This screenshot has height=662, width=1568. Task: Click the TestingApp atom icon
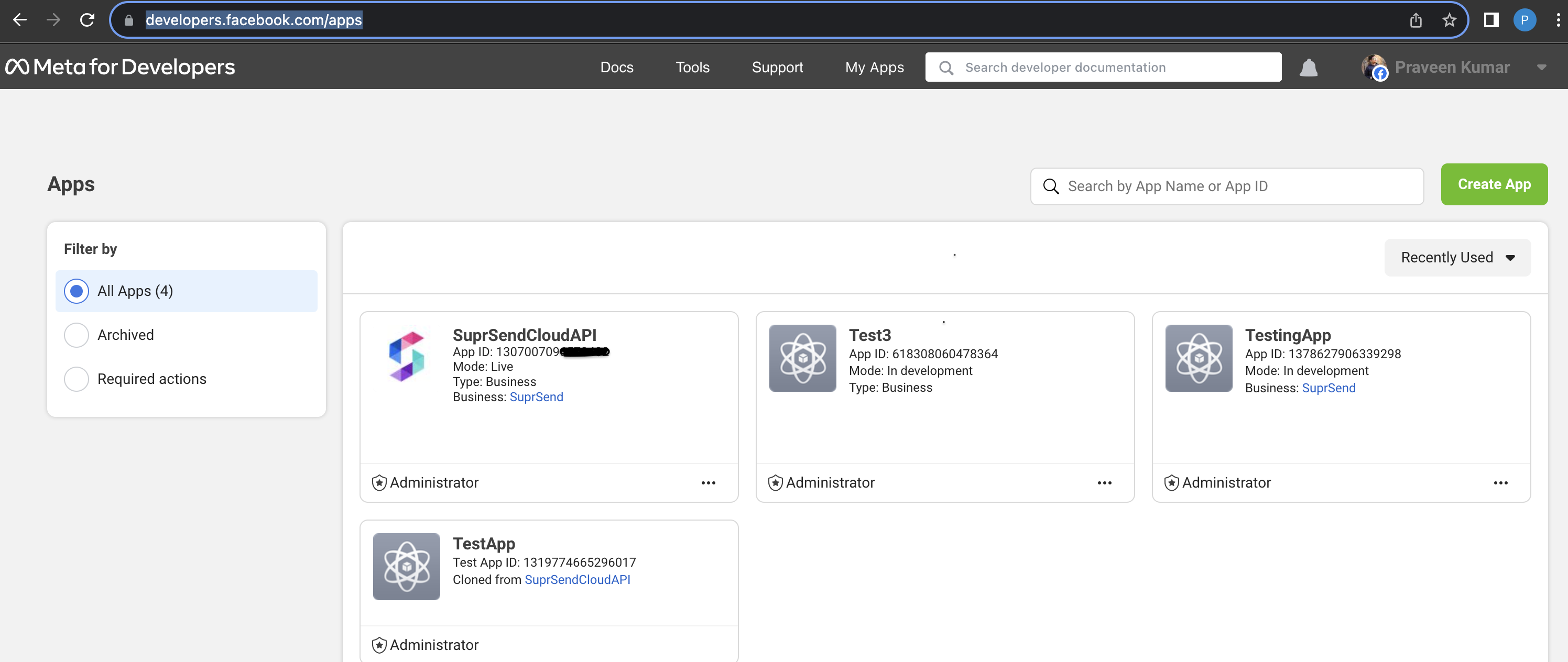(x=1199, y=358)
